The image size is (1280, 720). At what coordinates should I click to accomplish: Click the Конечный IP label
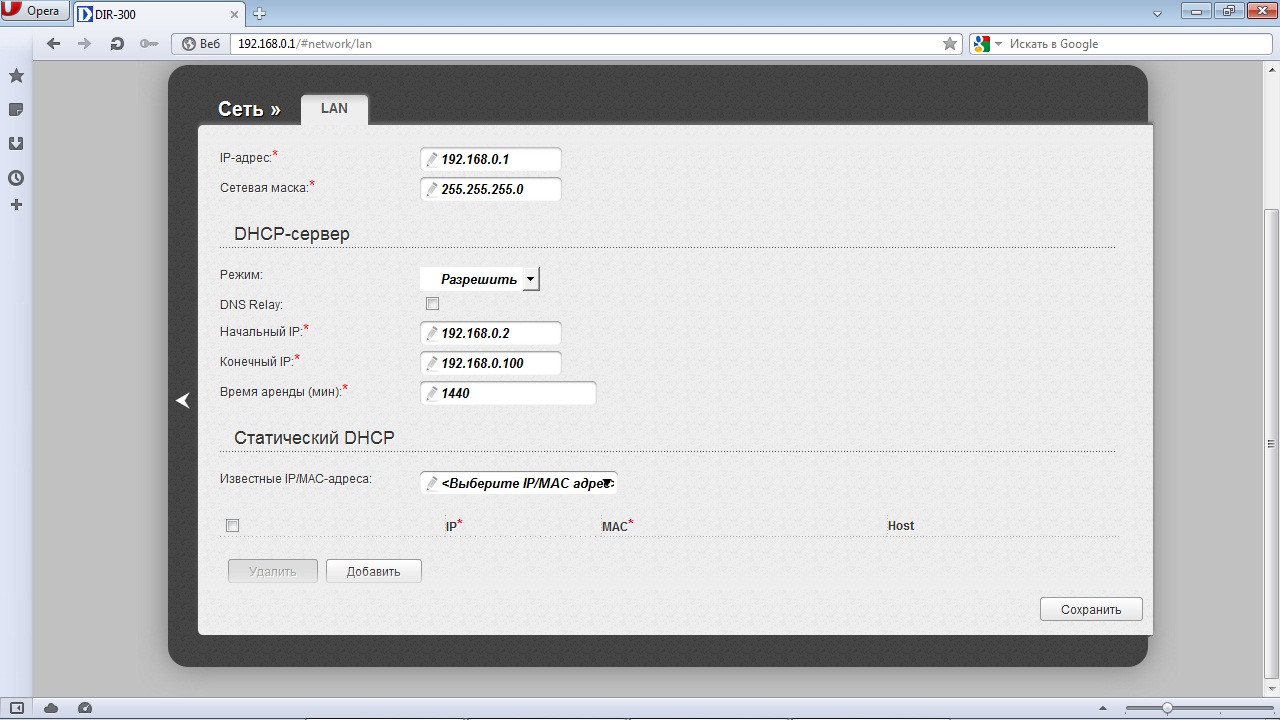(257, 362)
